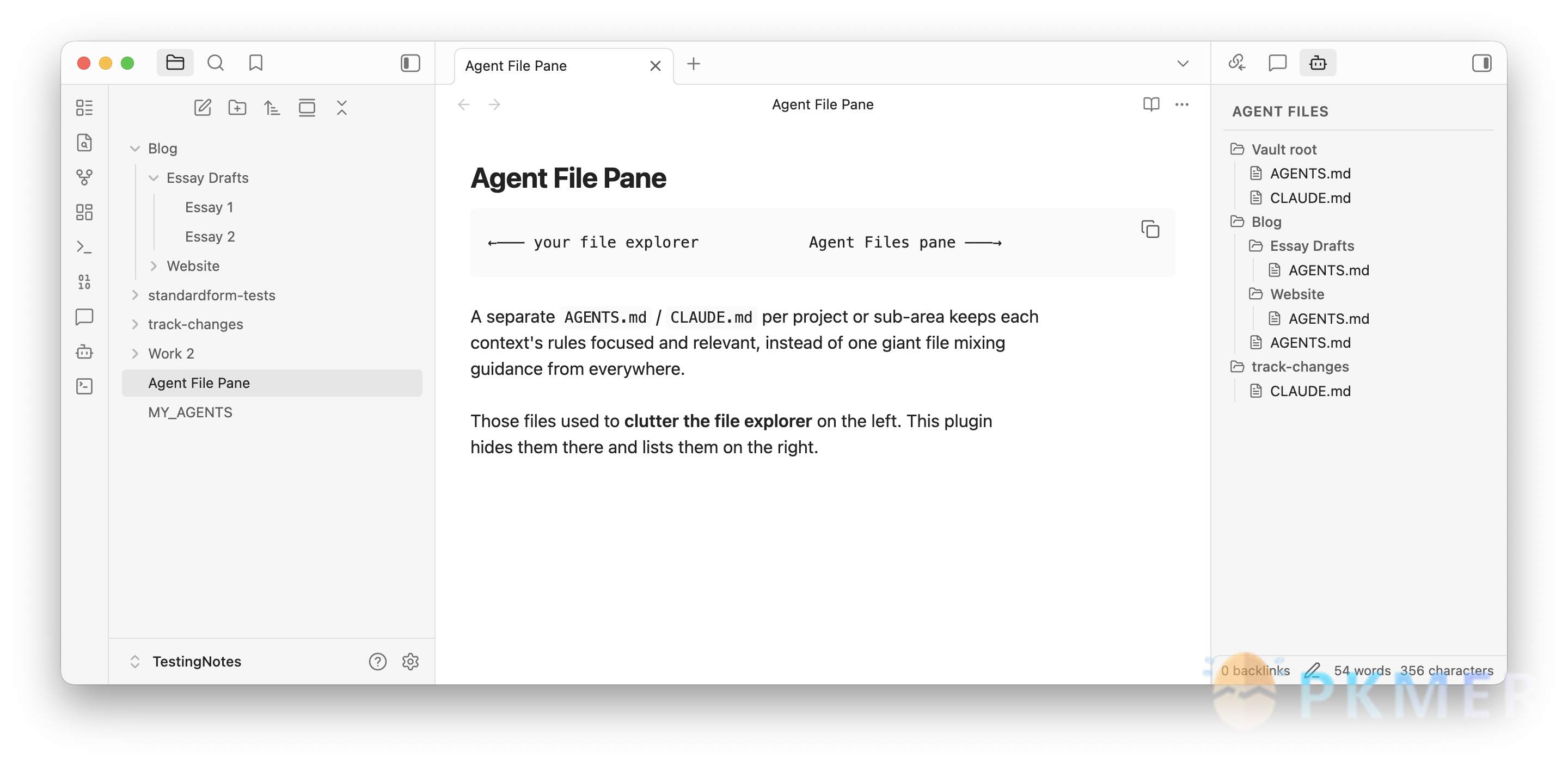Click the auto-reveal current file icon
The image size is (1568, 765).
point(307,108)
